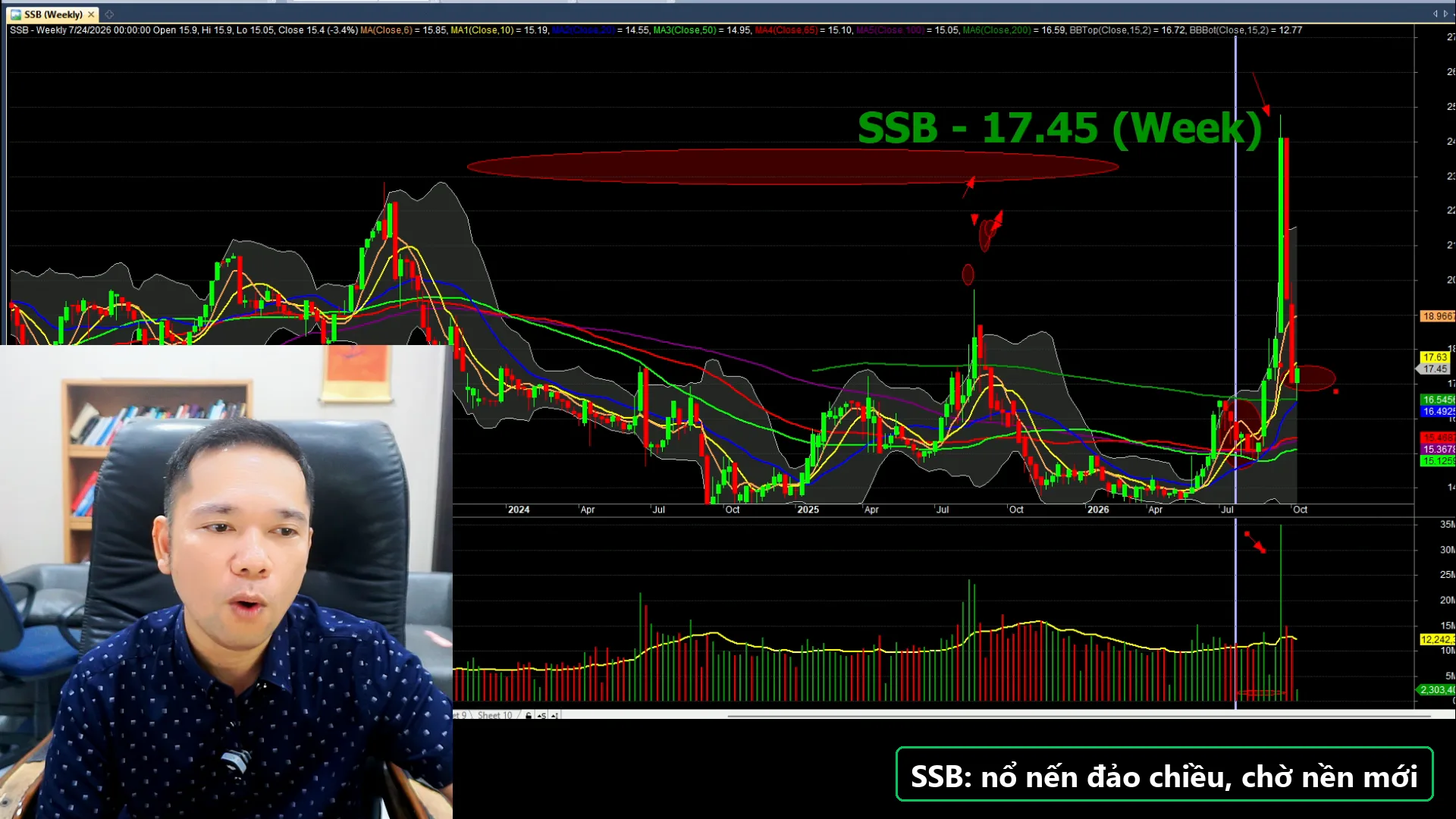Click the 15.125 green axis label
Viewport: 1456px width, 819px height.
[x=1437, y=461]
